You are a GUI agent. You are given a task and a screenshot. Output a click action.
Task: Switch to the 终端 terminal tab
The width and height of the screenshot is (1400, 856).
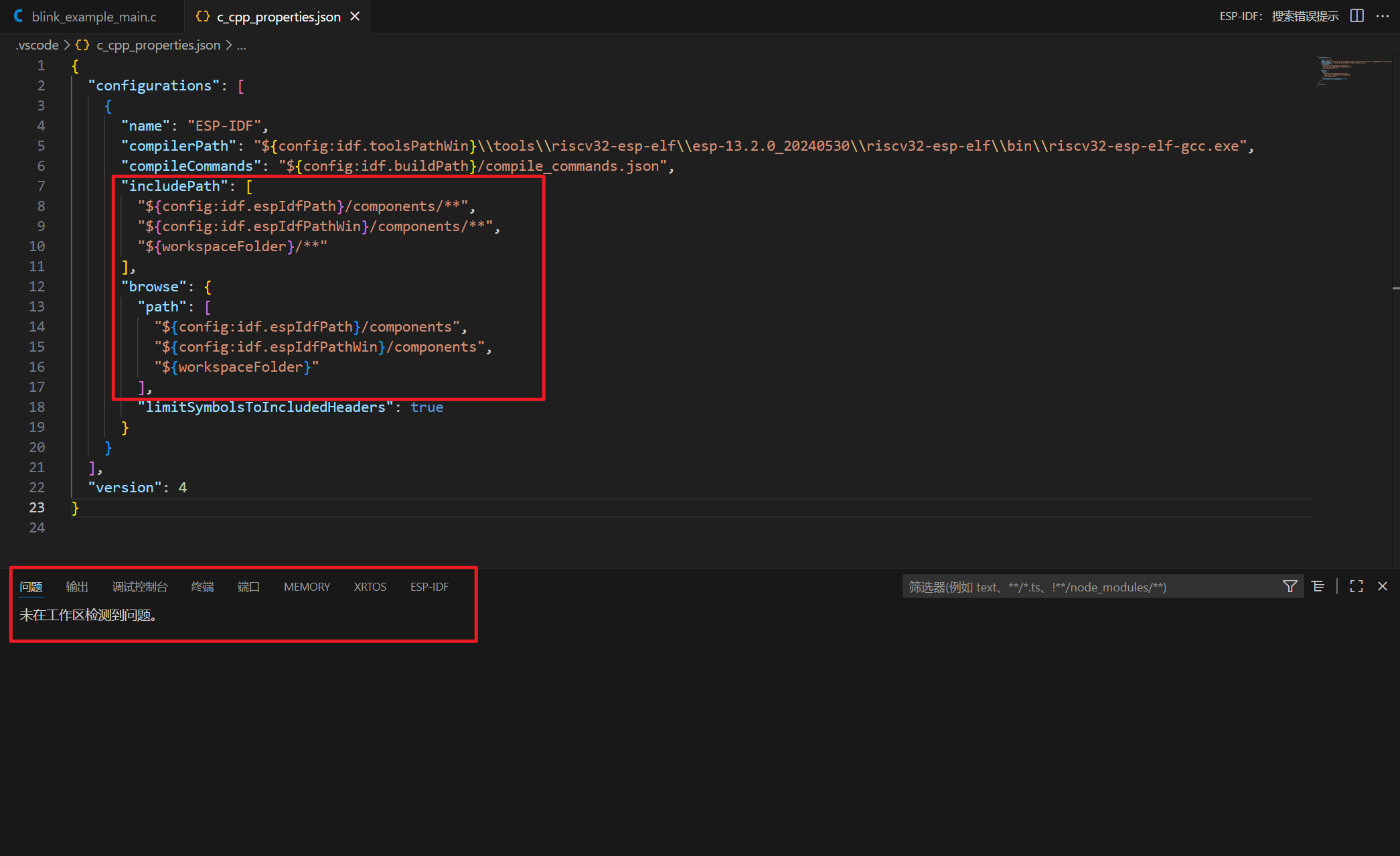click(x=202, y=587)
